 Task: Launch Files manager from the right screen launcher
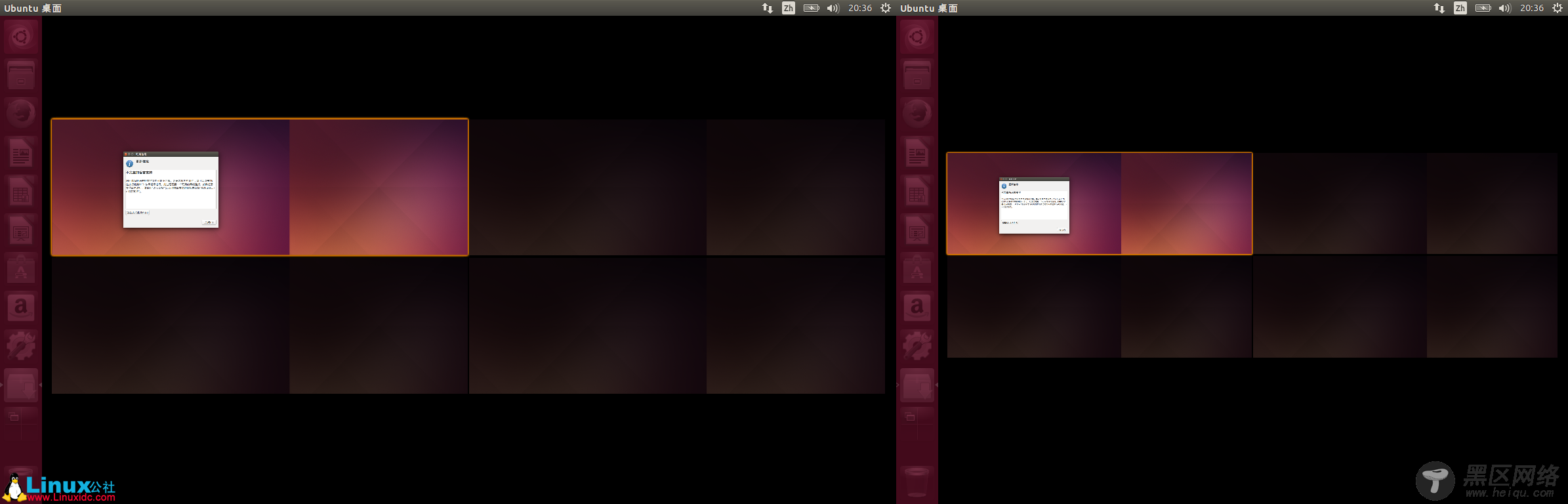[917, 75]
